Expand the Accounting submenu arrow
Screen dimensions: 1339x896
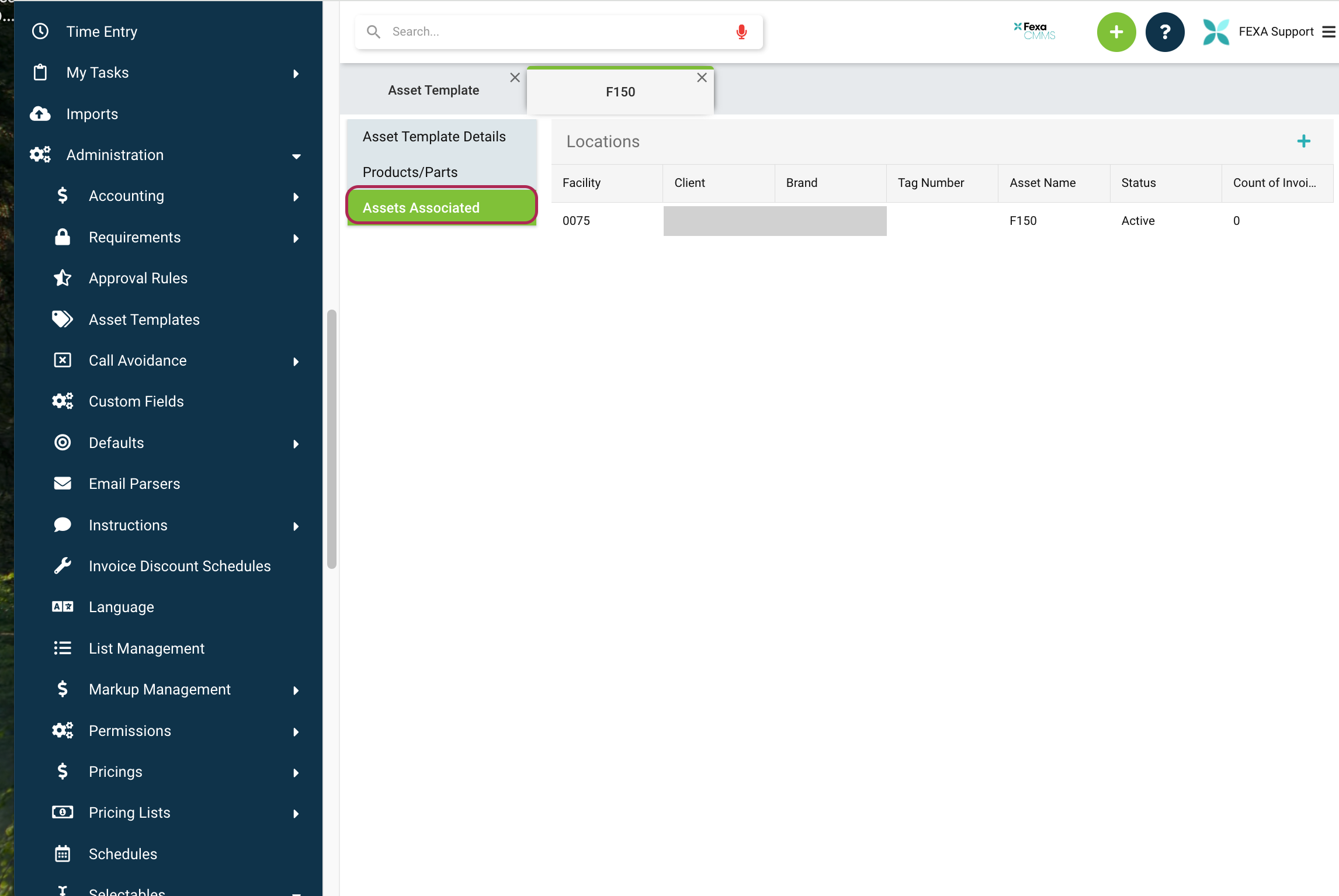coord(296,197)
